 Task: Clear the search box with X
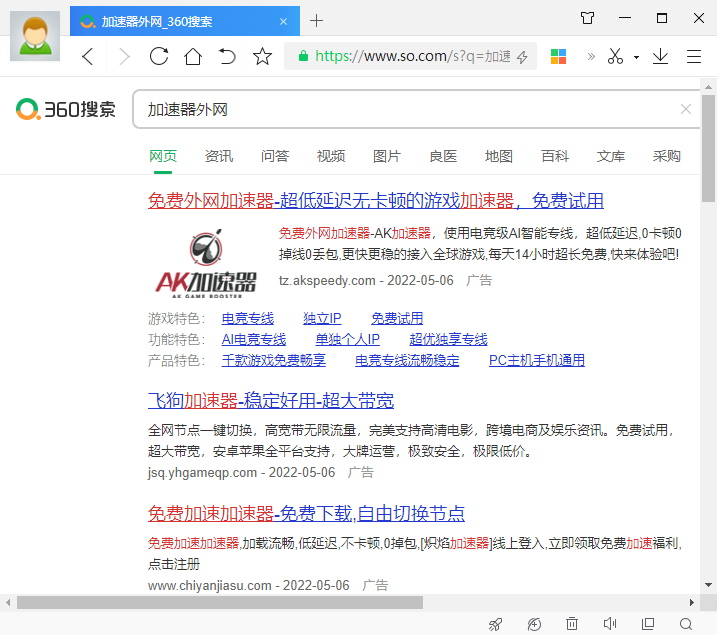tap(685, 109)
